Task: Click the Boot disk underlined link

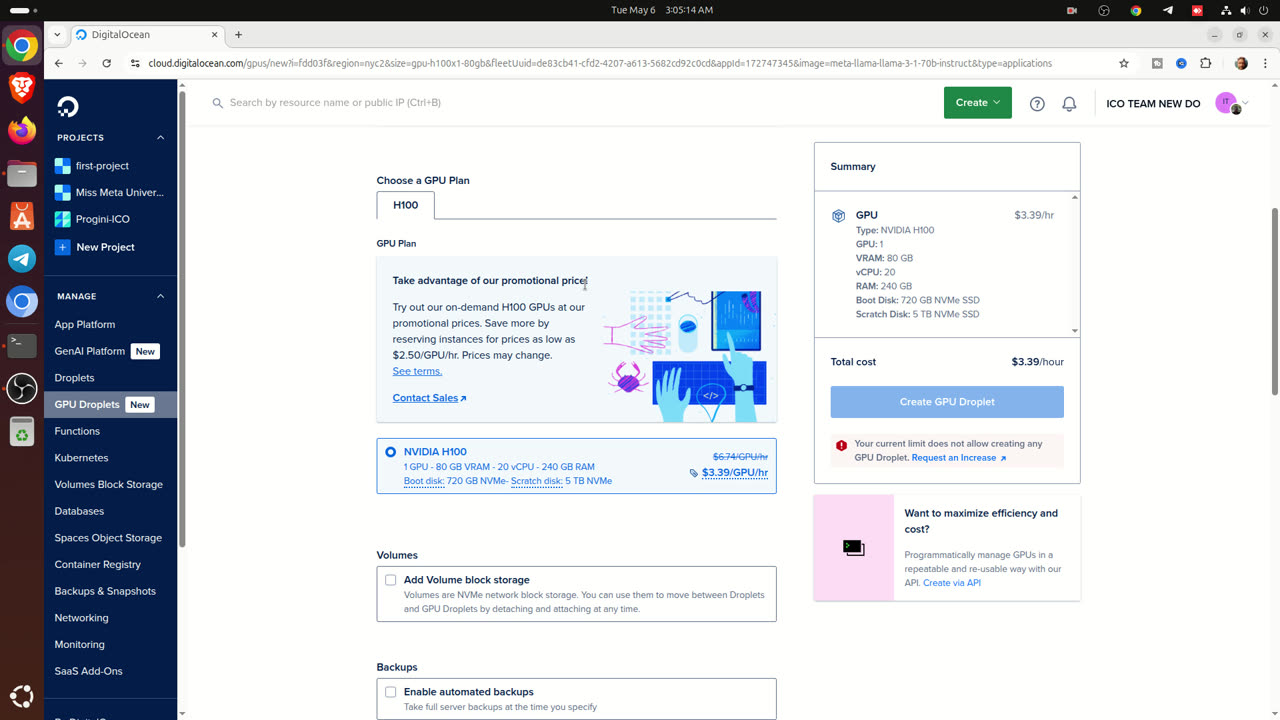Action: 423,481
